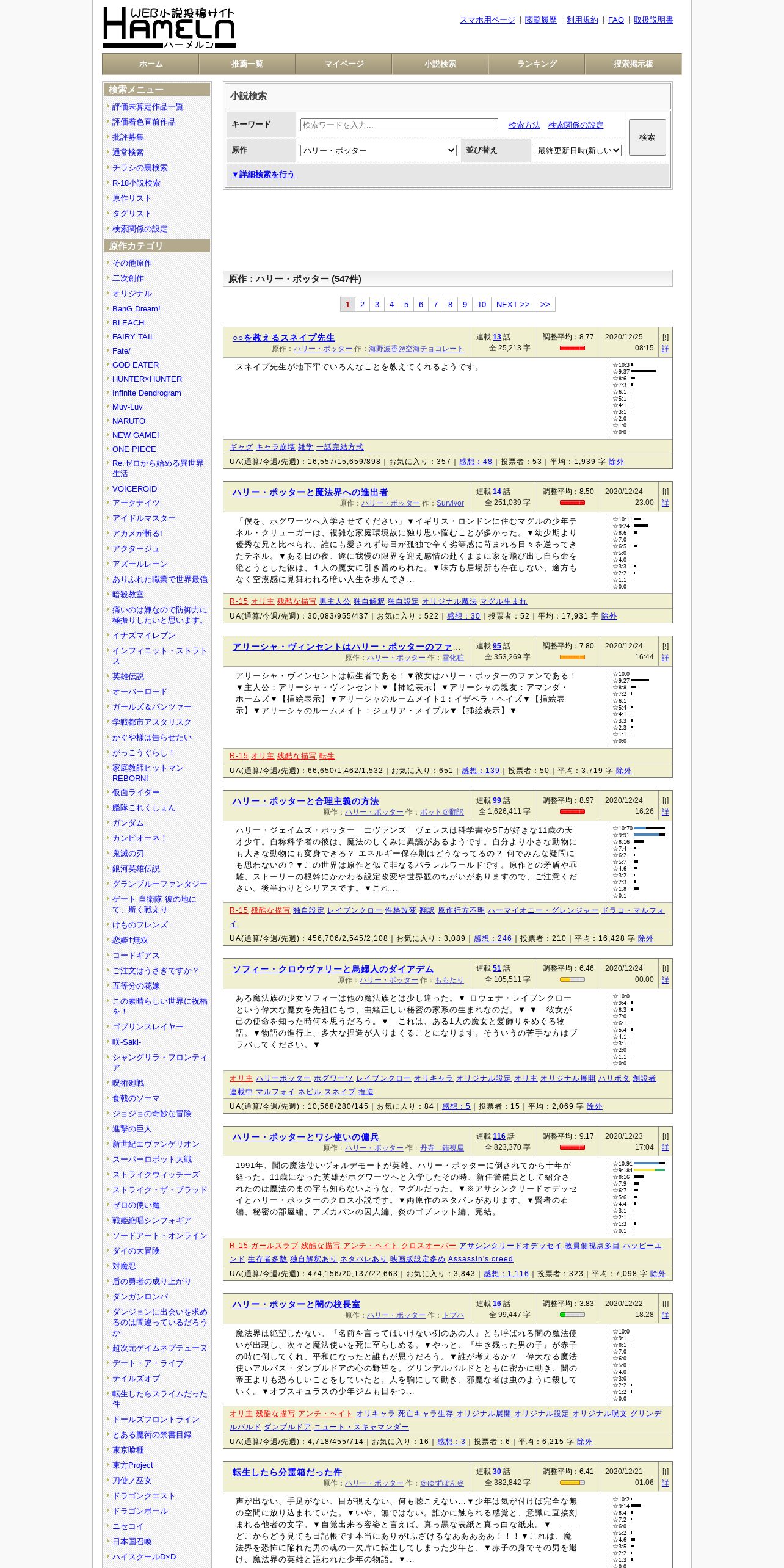Open author link Survivor
This screenshot has width=784, height=1568.
click(451, 503)
